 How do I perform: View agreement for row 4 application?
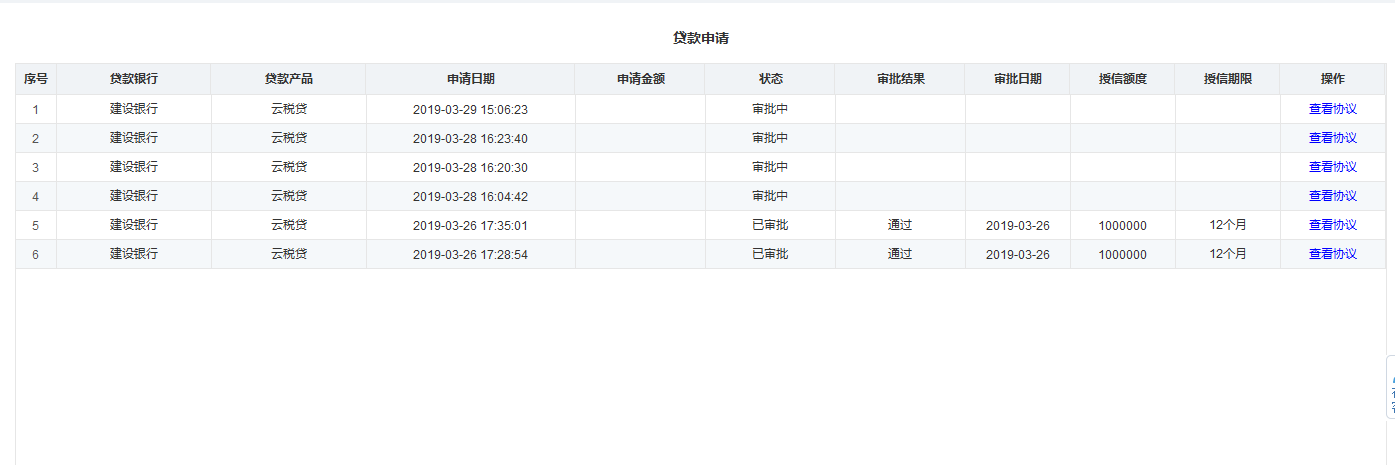coord(1332,196)
